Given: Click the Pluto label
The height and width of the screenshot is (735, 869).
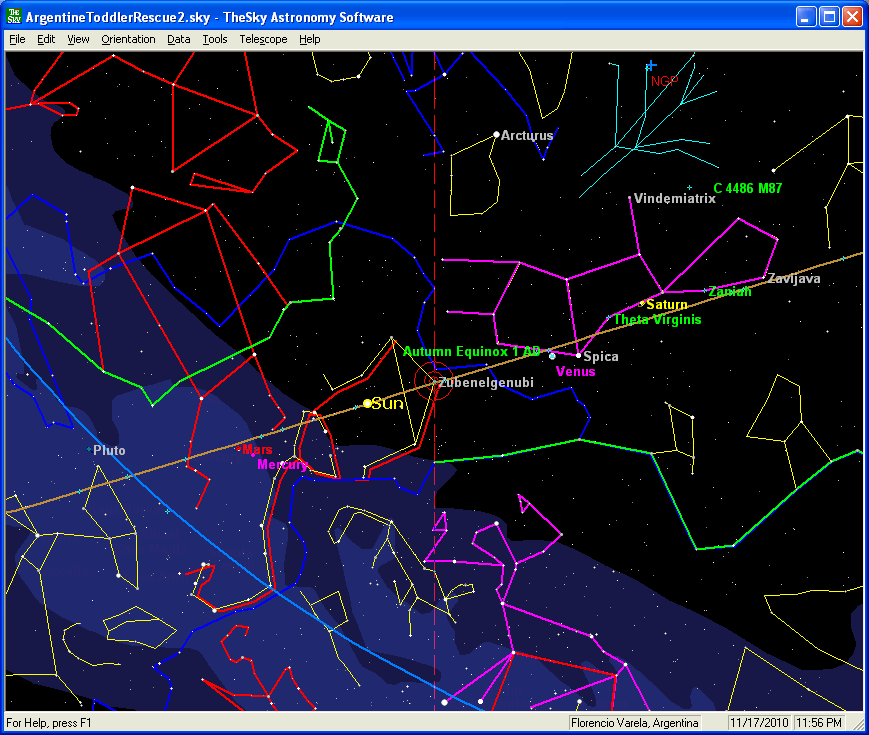Looking at the screenshot, I should (x=109, y=451).
